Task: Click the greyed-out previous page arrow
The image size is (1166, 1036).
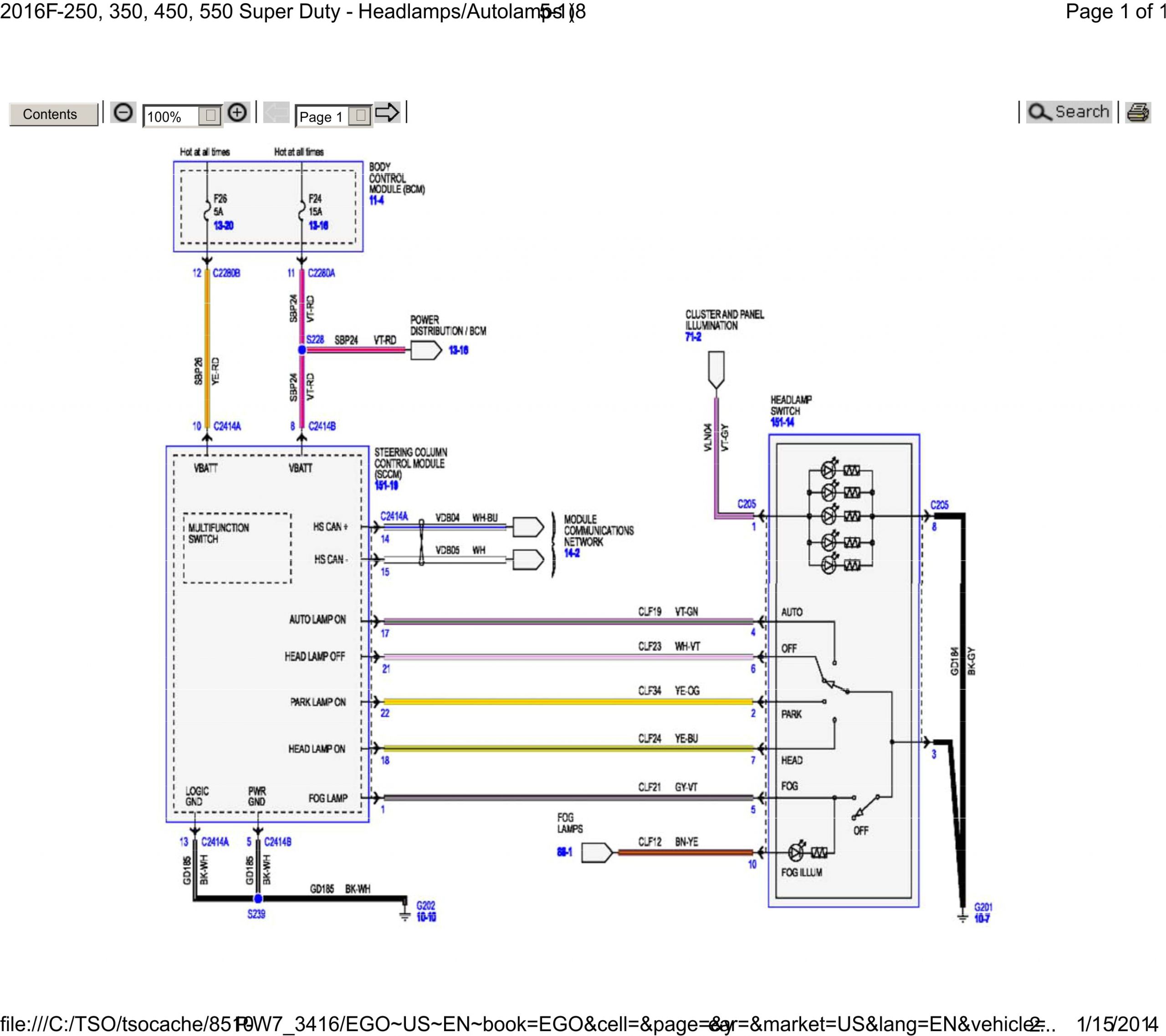Action: click(x=276, y=112)
